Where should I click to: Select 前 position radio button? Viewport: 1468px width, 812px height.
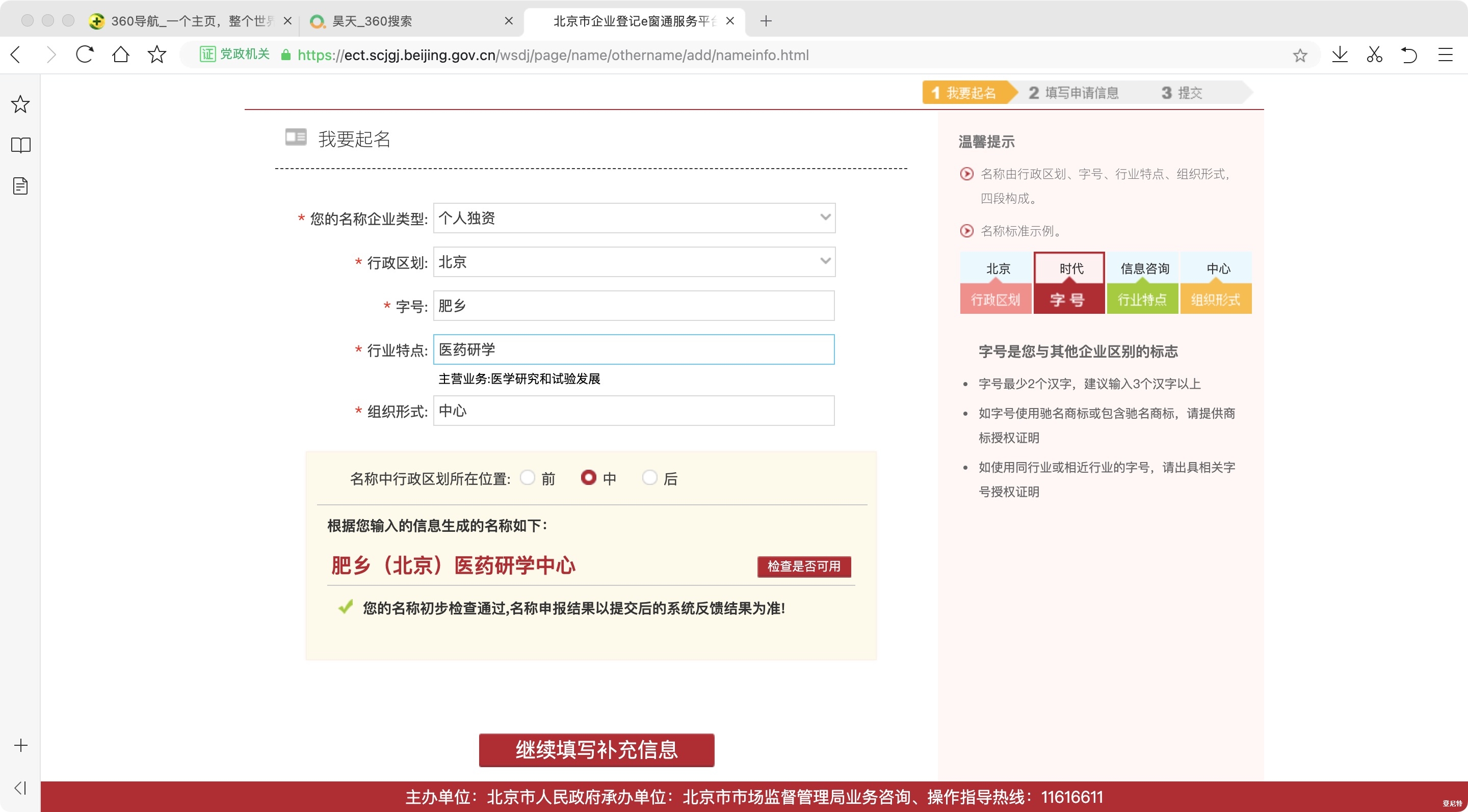point(528,477)
